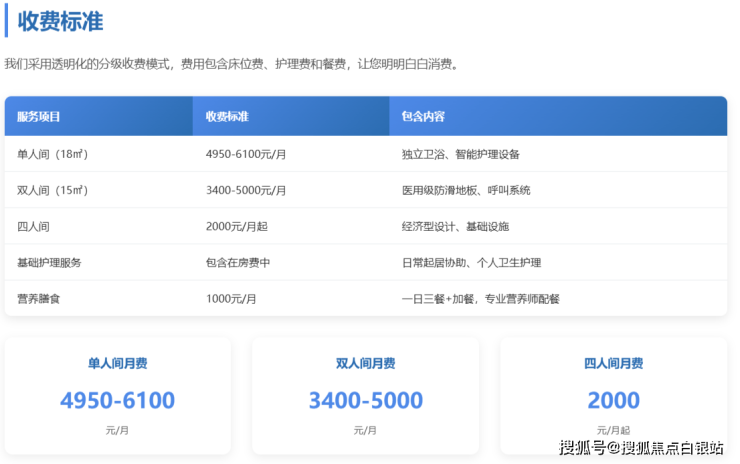Click the 独立卫浴、智能护理设备 cell

tap(460, 154)
